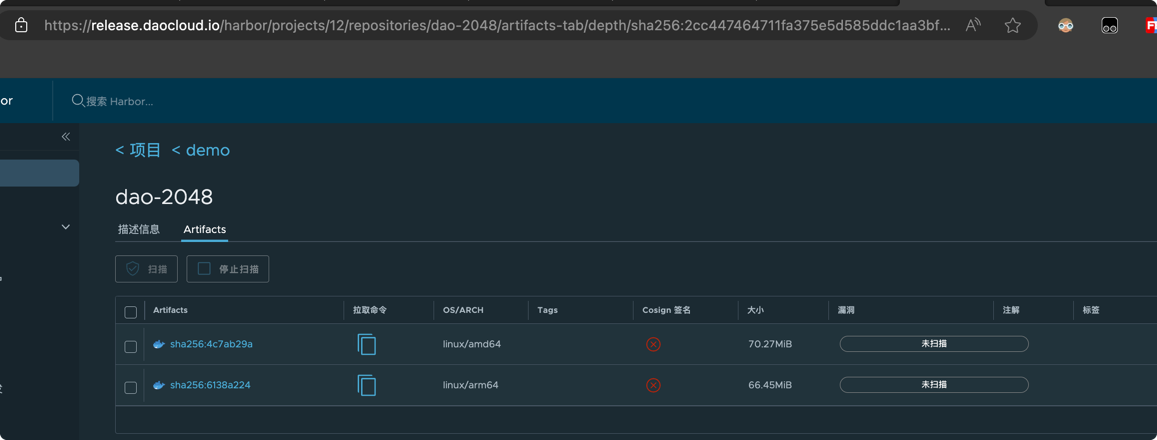Click the 扫描 scan button
The width and height of the screenshot is (1157, 440).
click(147, 269)
